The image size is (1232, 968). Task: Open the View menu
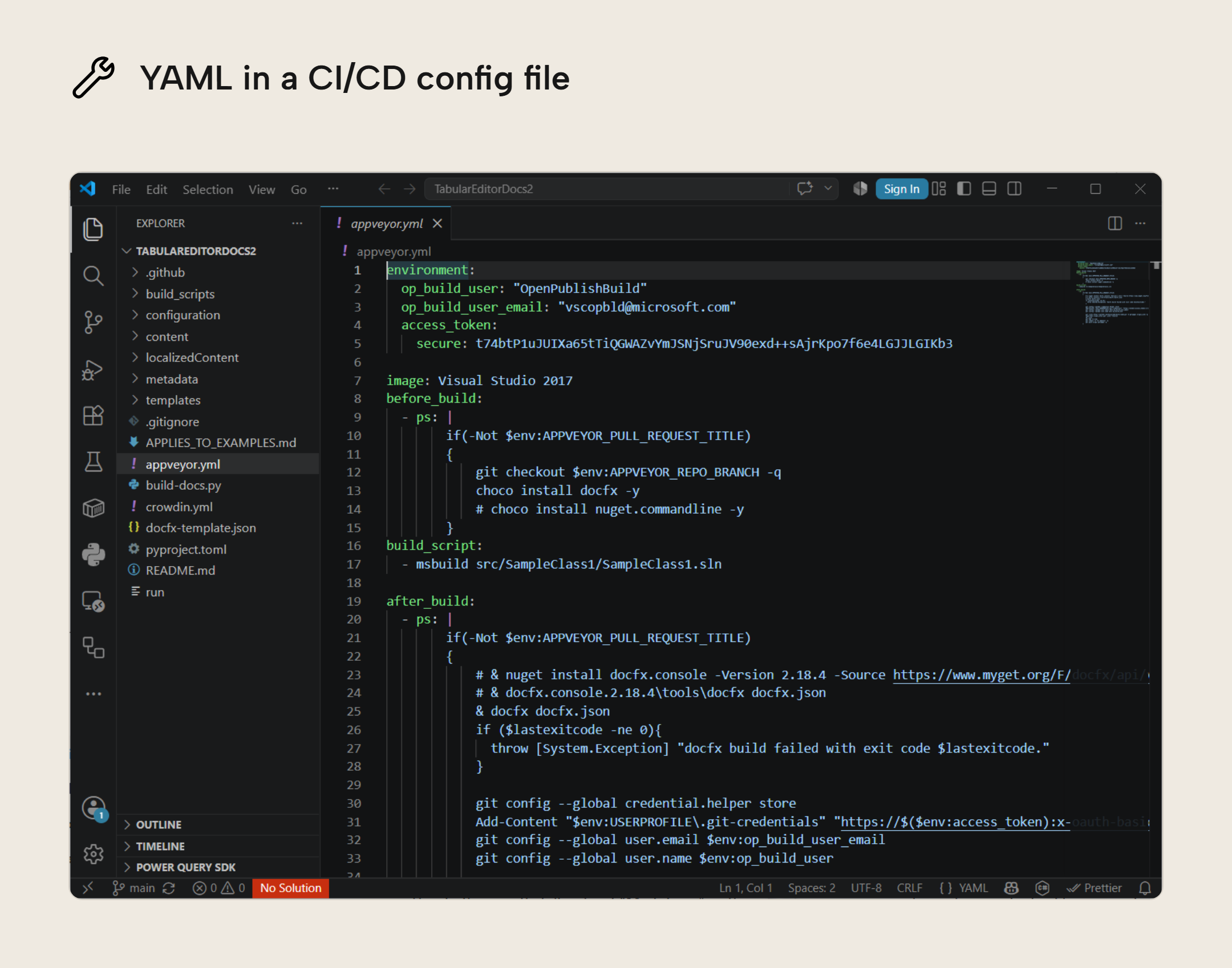click(262, 189)
